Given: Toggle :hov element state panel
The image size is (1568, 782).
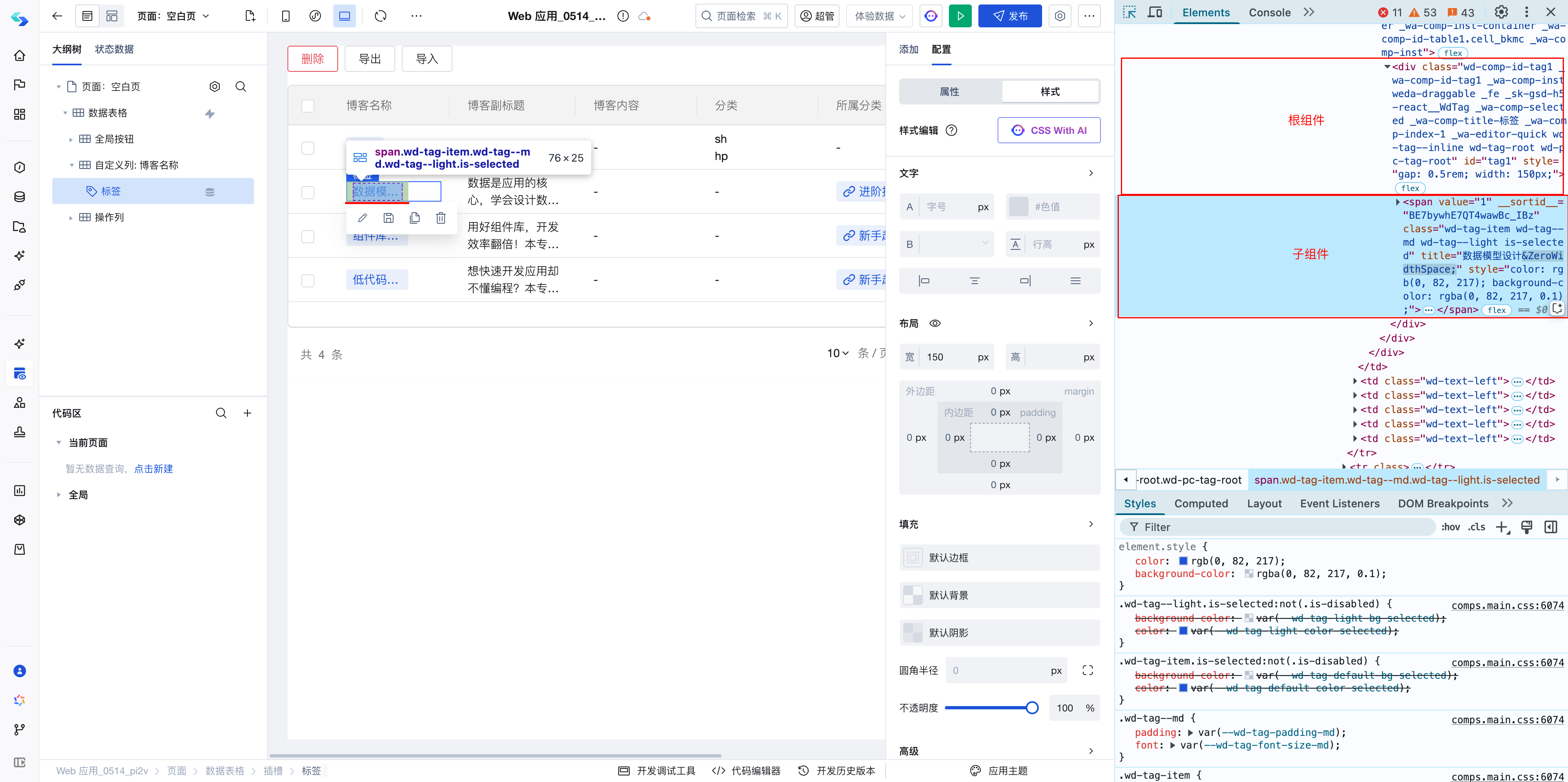Looking at the screenshot, I should click(1450, 527).
